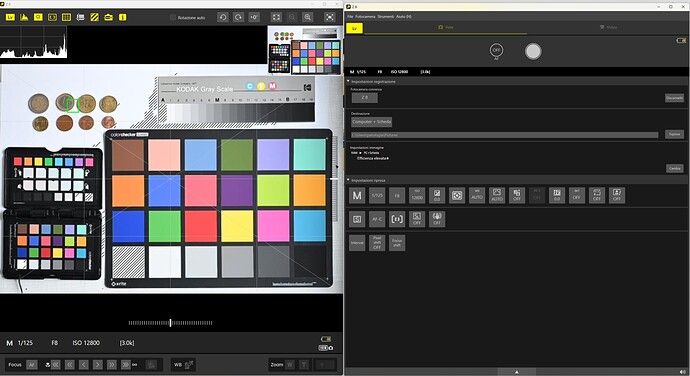Click the metering mode icon button
The width and height of the screenshot is (690, 376).
(x=457, y=195)
